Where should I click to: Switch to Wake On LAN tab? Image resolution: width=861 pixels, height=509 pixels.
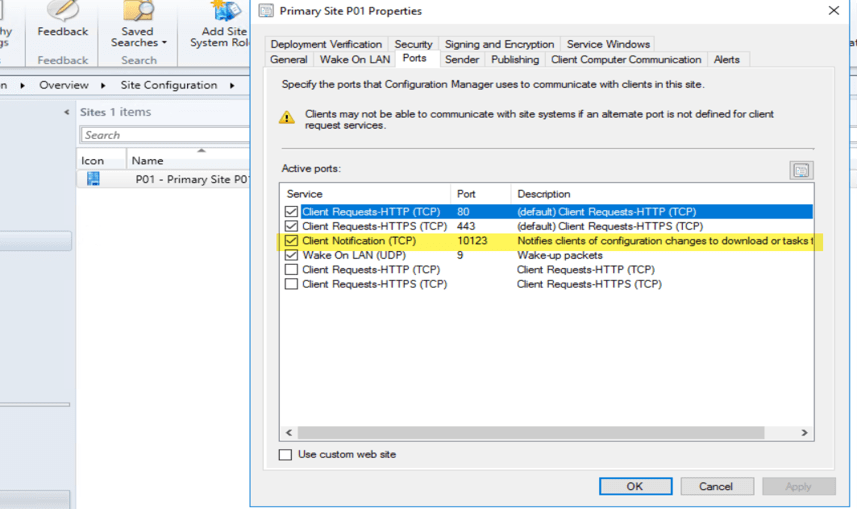pos(355,59)
